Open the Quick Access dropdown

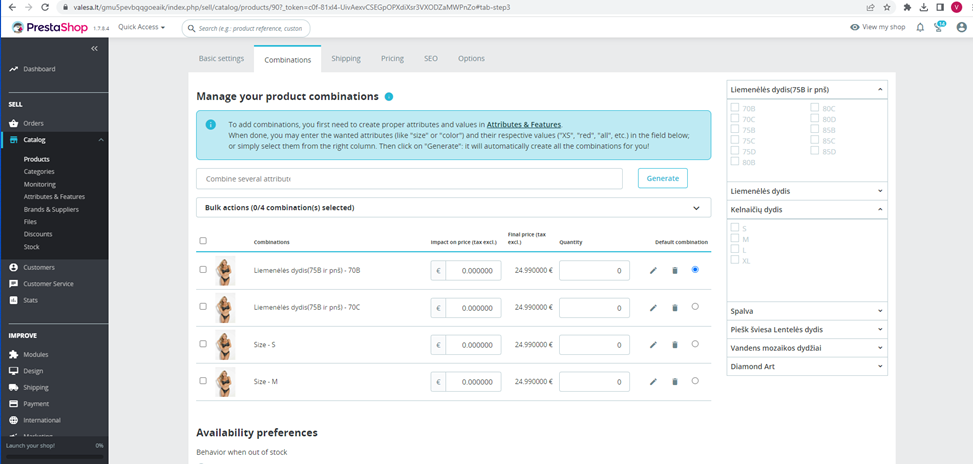[x=141, y=27]
